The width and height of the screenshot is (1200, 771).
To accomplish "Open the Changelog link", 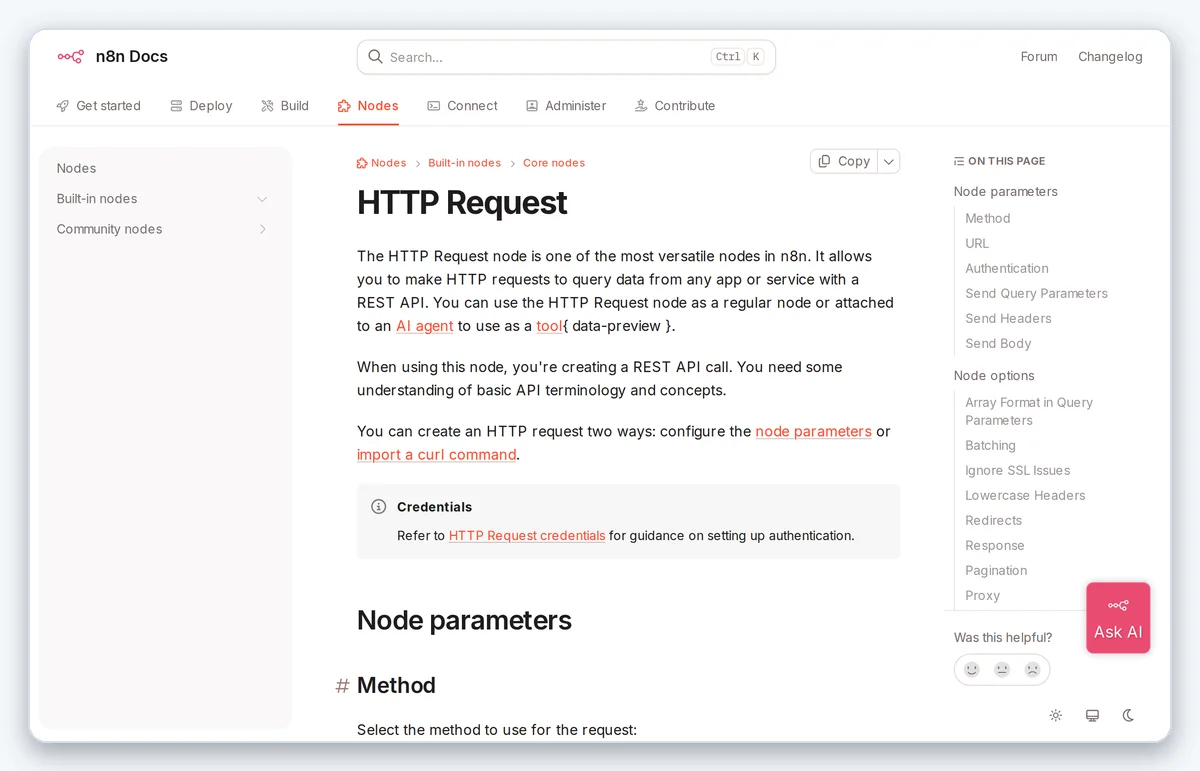I will pyautogui.click(x=1110, y=57).
